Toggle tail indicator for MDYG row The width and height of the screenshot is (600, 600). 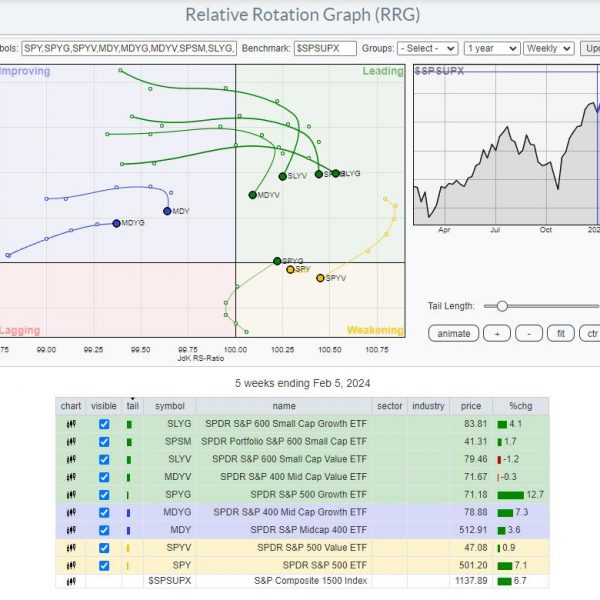point(129,512)
